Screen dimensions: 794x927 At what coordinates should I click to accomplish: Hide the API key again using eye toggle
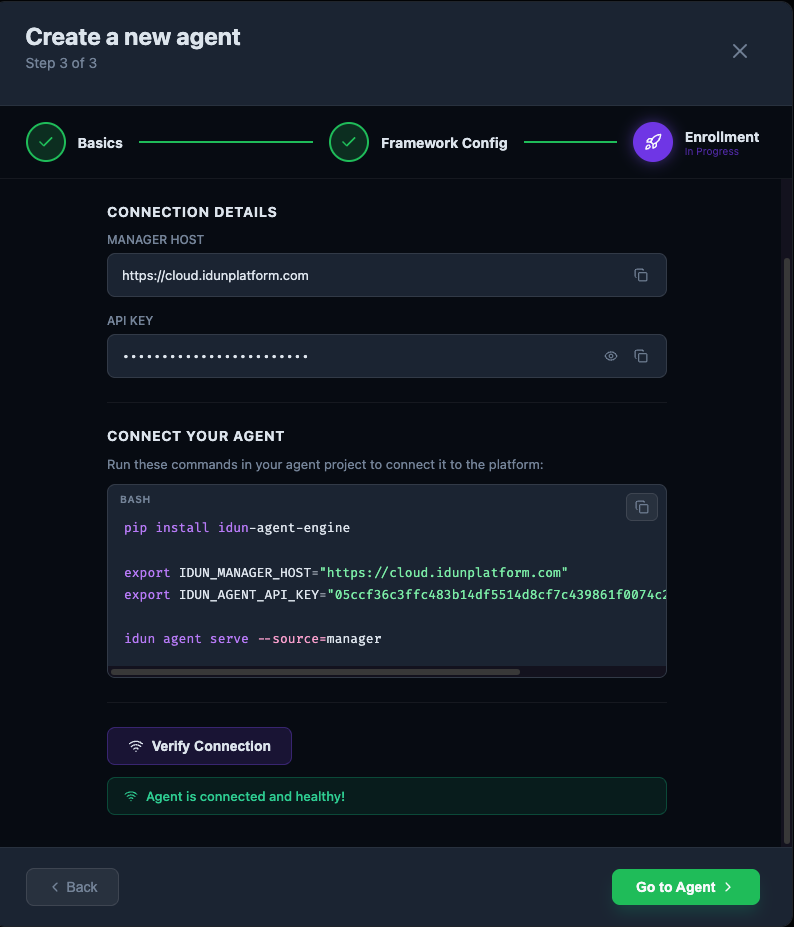(610, 355)
